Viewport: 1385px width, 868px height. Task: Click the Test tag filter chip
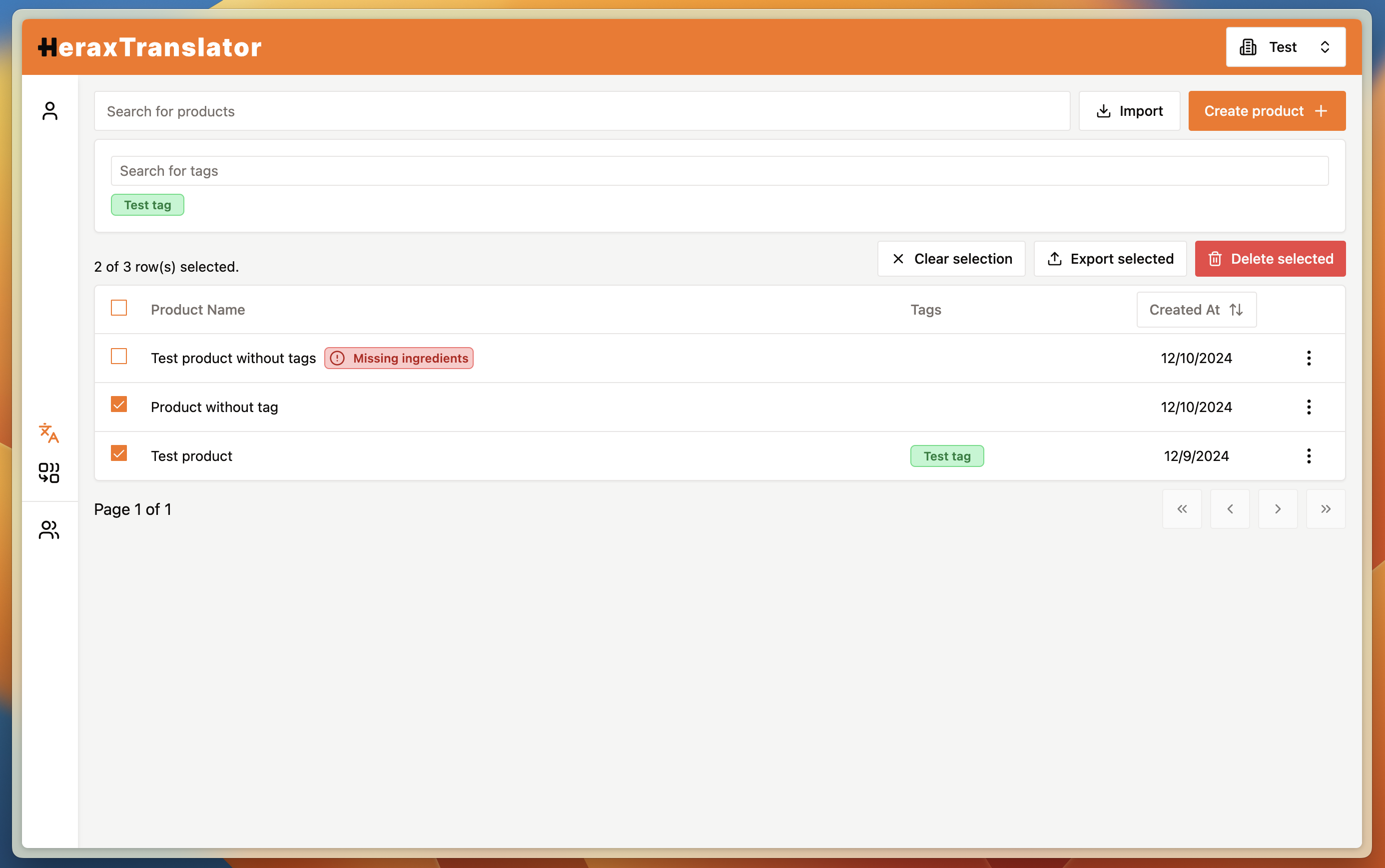[147, 204]
